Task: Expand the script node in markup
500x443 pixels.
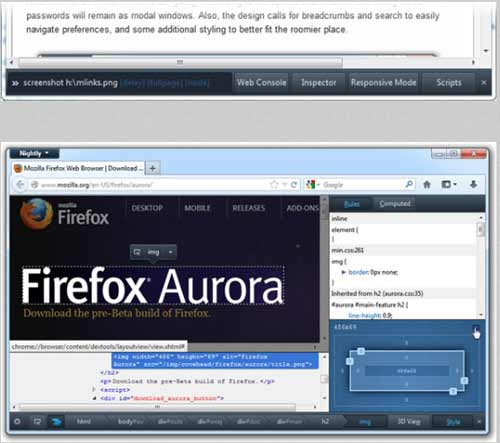Action: click(94, 389)
